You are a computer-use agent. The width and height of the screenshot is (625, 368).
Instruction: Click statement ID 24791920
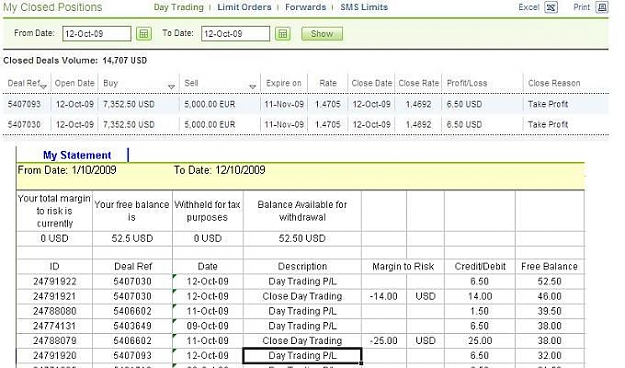[x=55, y=355]
